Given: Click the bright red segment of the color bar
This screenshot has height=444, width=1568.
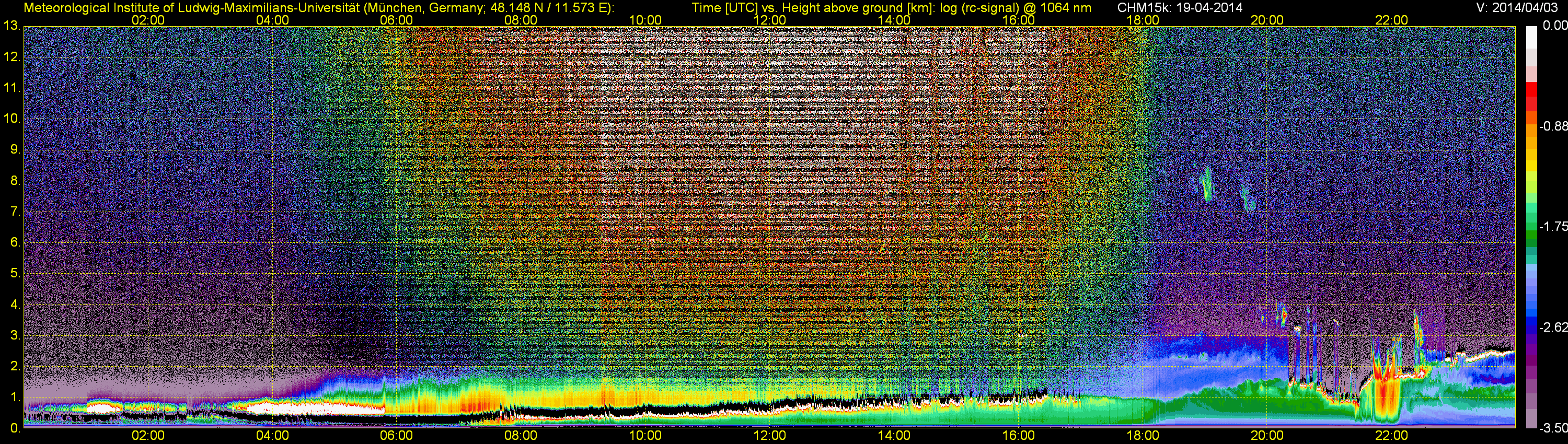Looking at the screenshot, I should coord(1531,90).
